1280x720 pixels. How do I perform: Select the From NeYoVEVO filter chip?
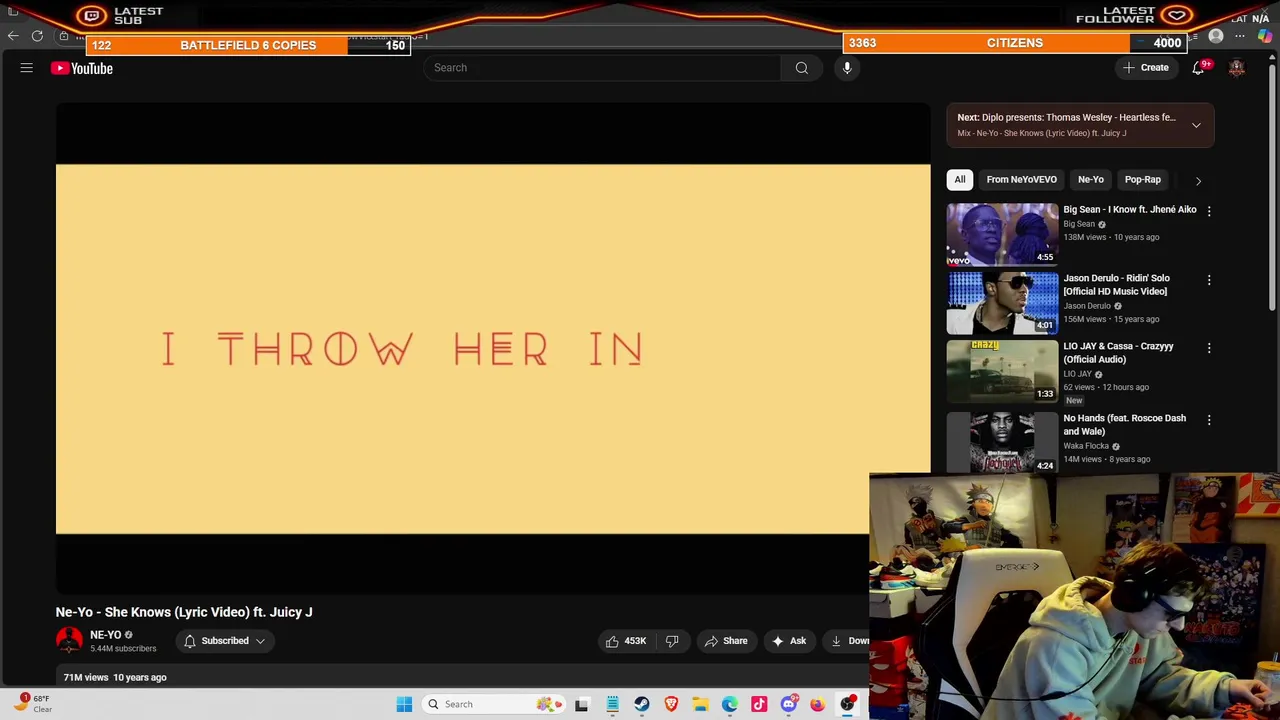pyautogui.click(x=1021, y=180)
